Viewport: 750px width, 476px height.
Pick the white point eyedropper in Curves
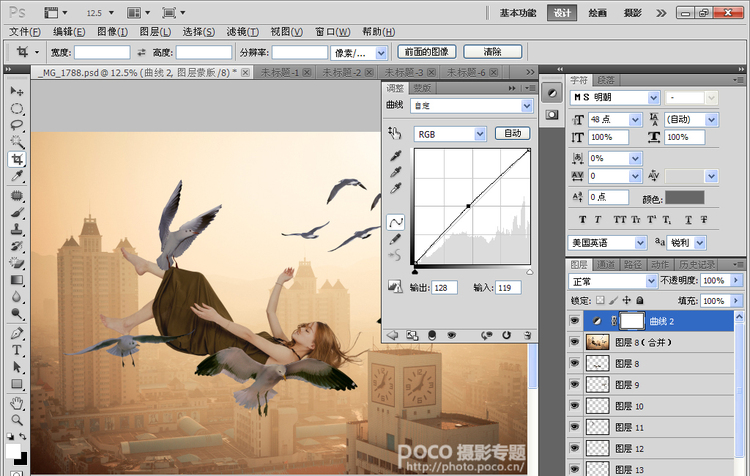pyautogui.click(x=395, y=189)
